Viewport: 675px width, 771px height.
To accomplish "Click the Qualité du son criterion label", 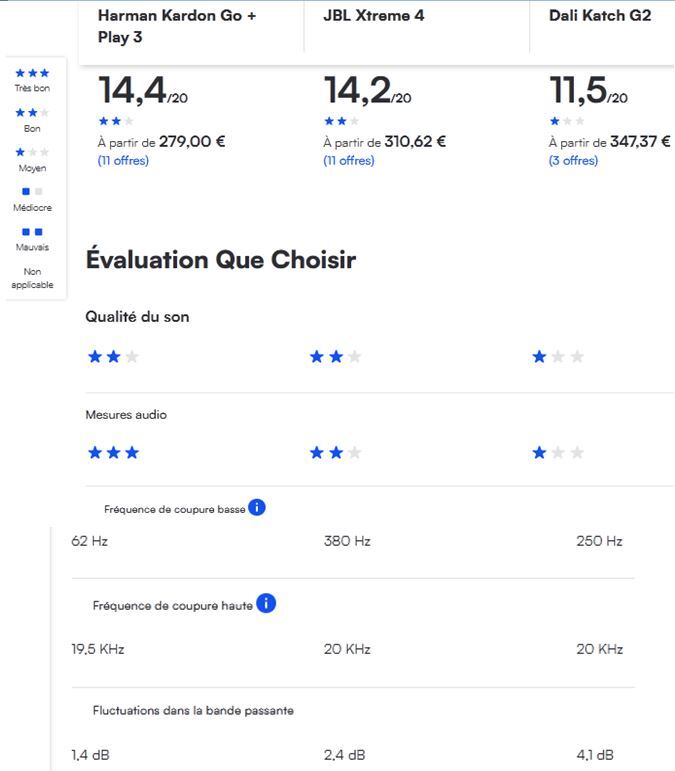I will click(138, 317).
